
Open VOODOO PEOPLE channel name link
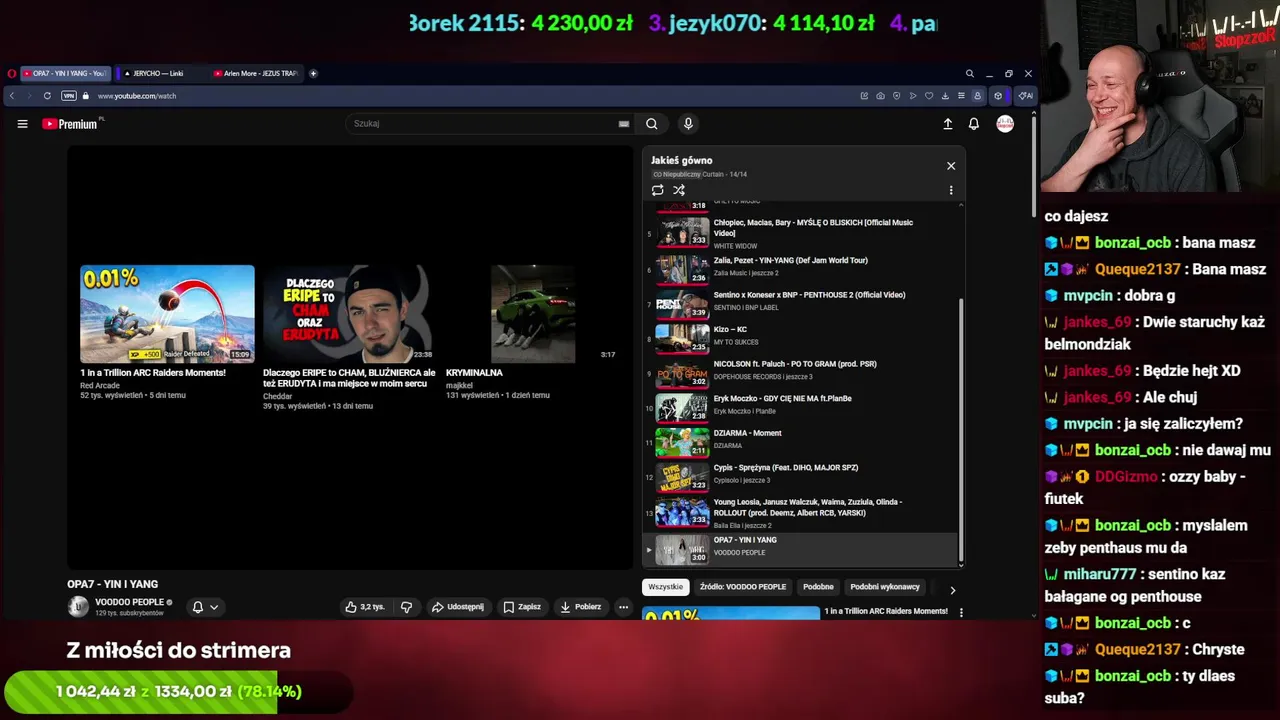point(129,602)
